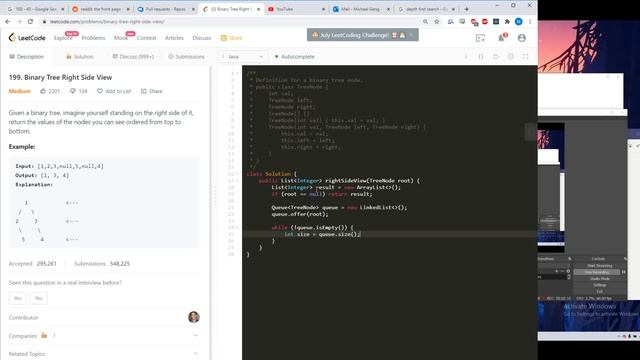
Task: Switch to the Solution tab
Action: pyautogui.click(x=80, y=56)
